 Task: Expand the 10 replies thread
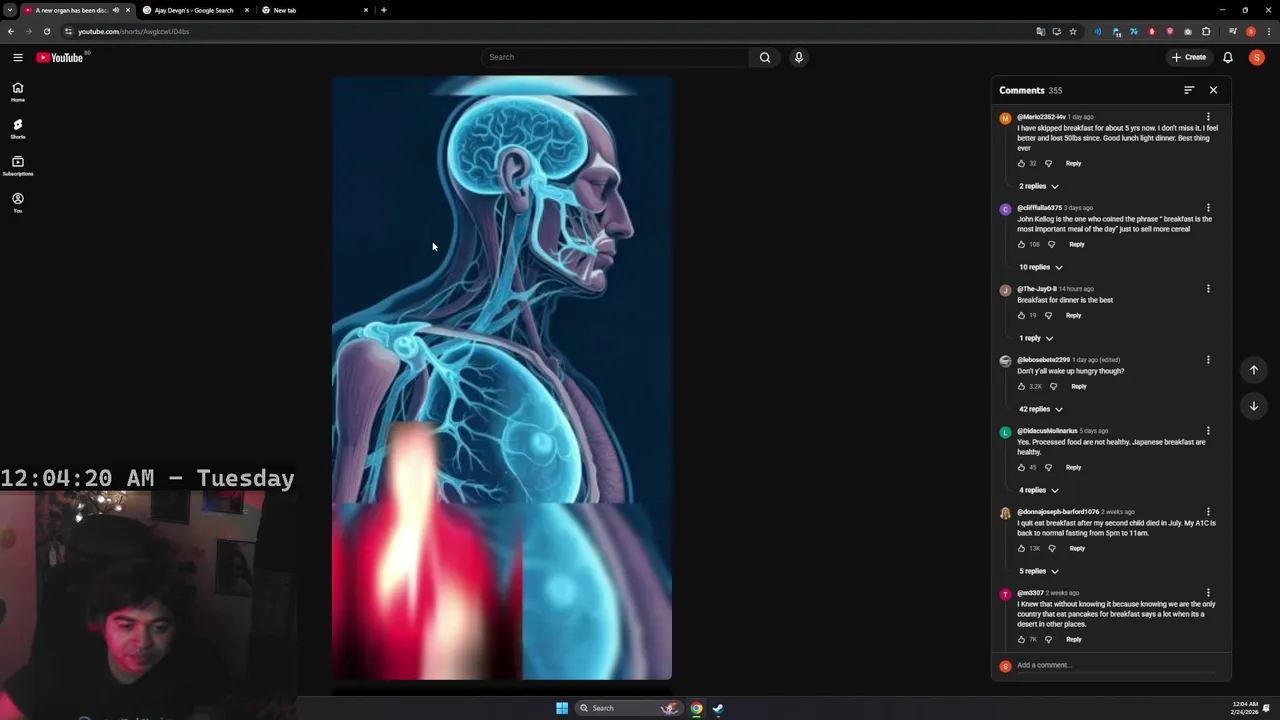pos(1041,267)
